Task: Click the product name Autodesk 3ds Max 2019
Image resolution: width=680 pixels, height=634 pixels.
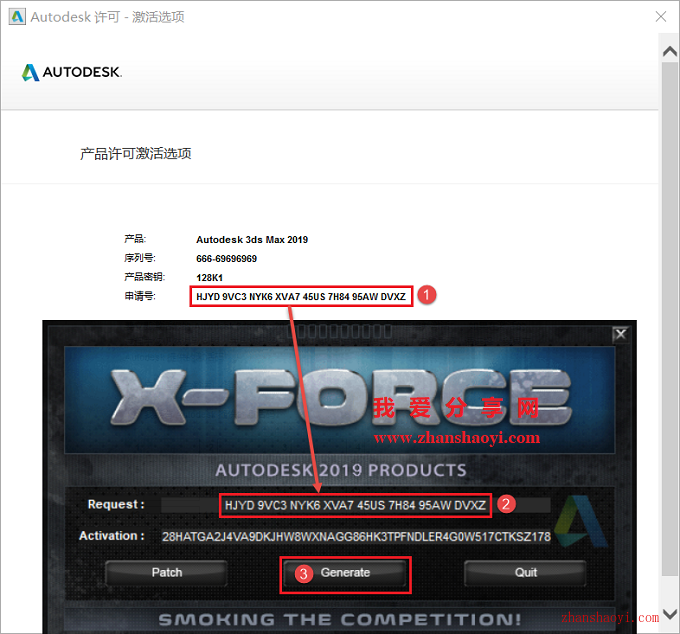Action: coord(252,240)
